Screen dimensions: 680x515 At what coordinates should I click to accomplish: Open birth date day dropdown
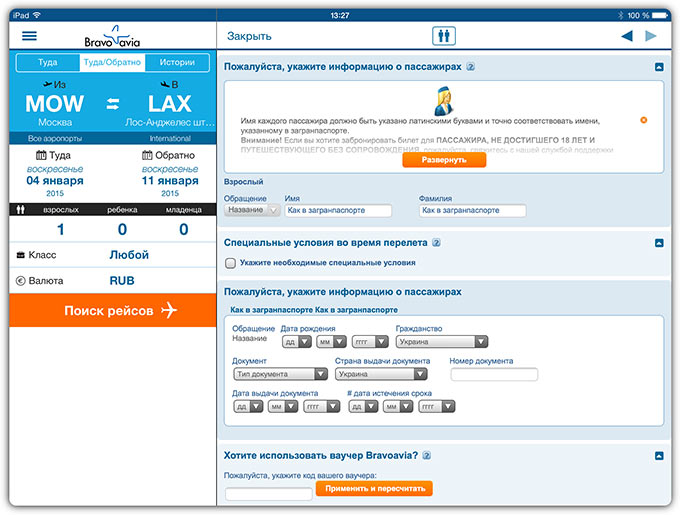click(x=297, y=342)
